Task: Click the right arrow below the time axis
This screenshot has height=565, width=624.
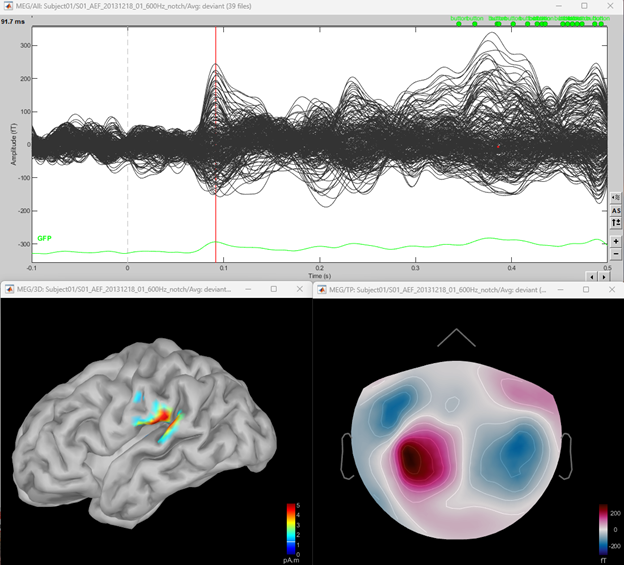Action: [x=602, y=275]
